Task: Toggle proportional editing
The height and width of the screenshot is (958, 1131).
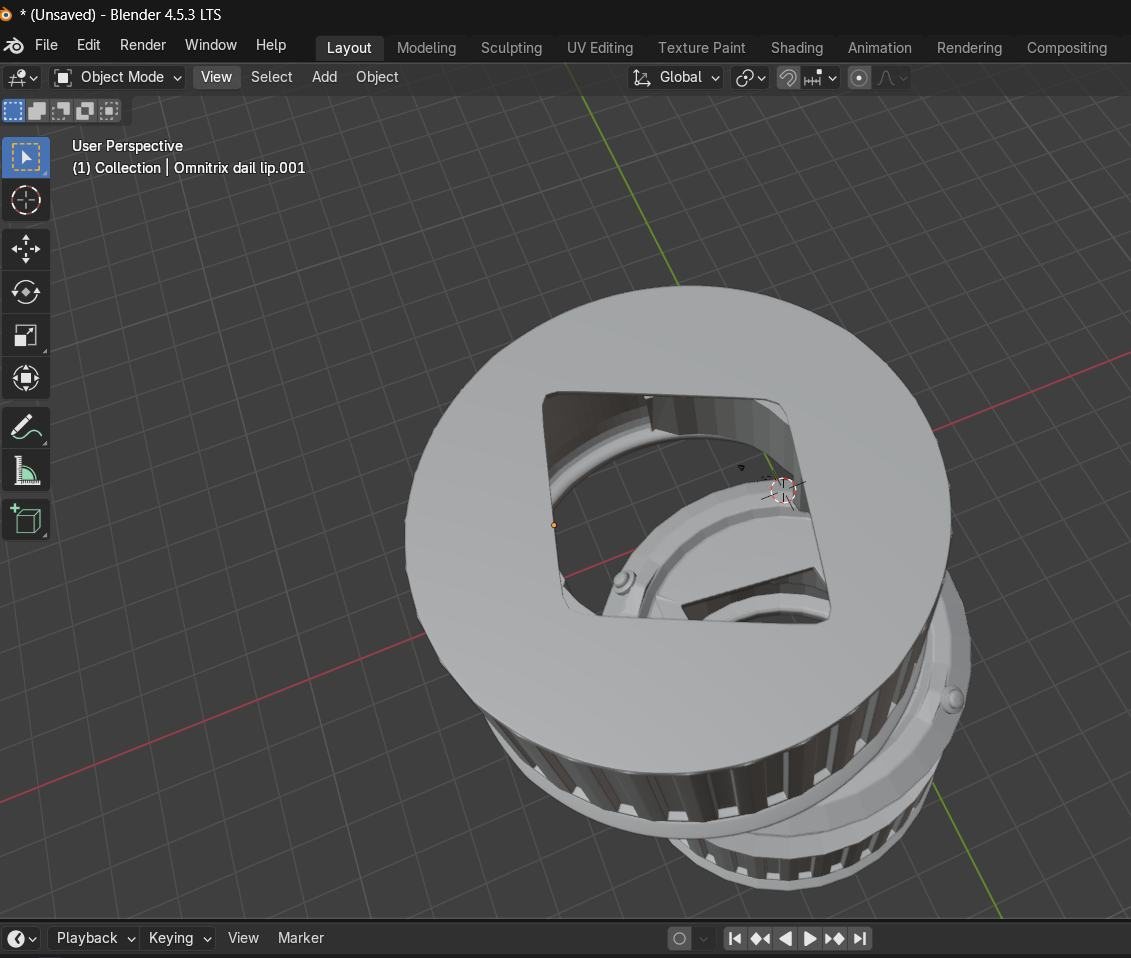Action: click(x=858, y=77)
